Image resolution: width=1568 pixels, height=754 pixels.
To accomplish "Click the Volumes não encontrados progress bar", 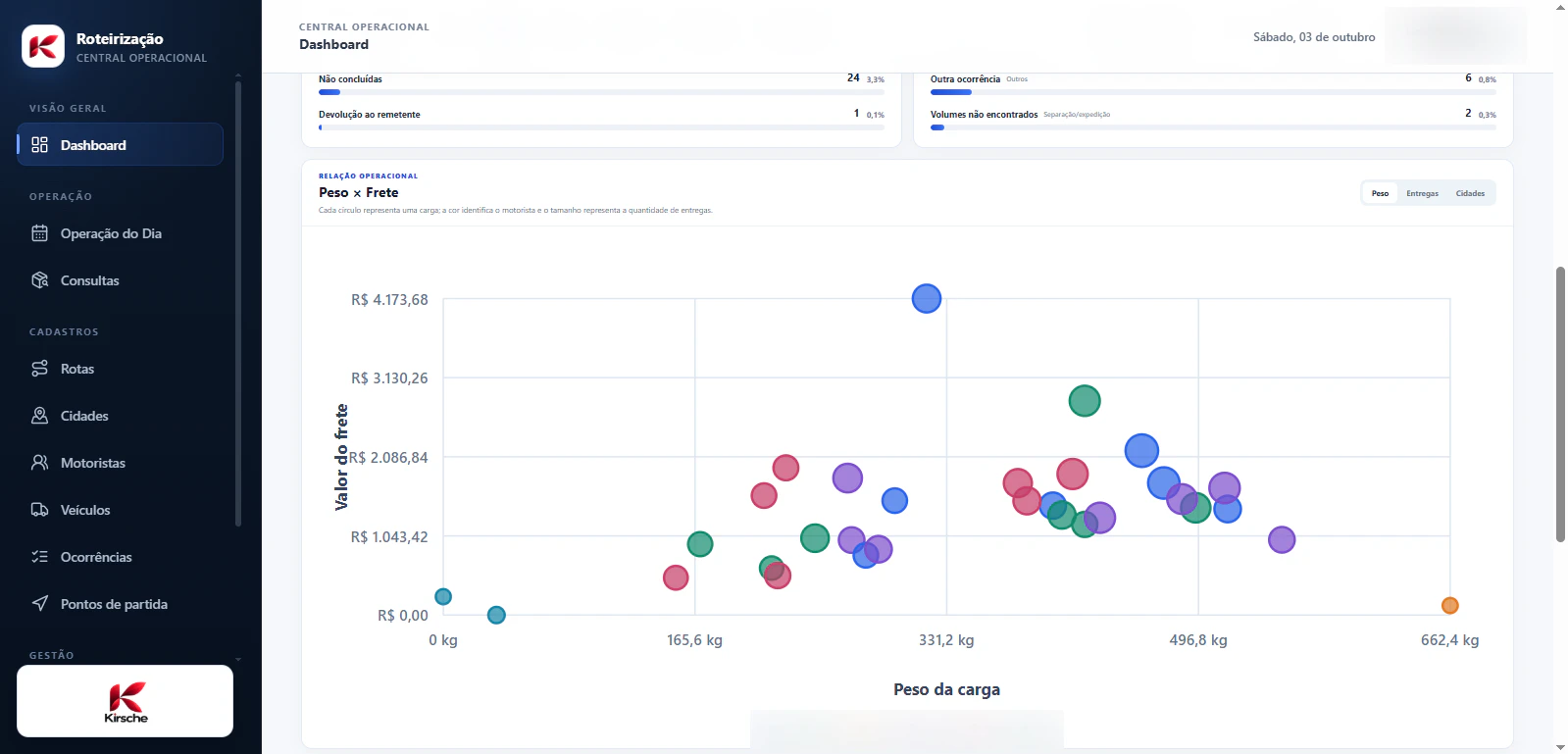I will [1213, 127].
